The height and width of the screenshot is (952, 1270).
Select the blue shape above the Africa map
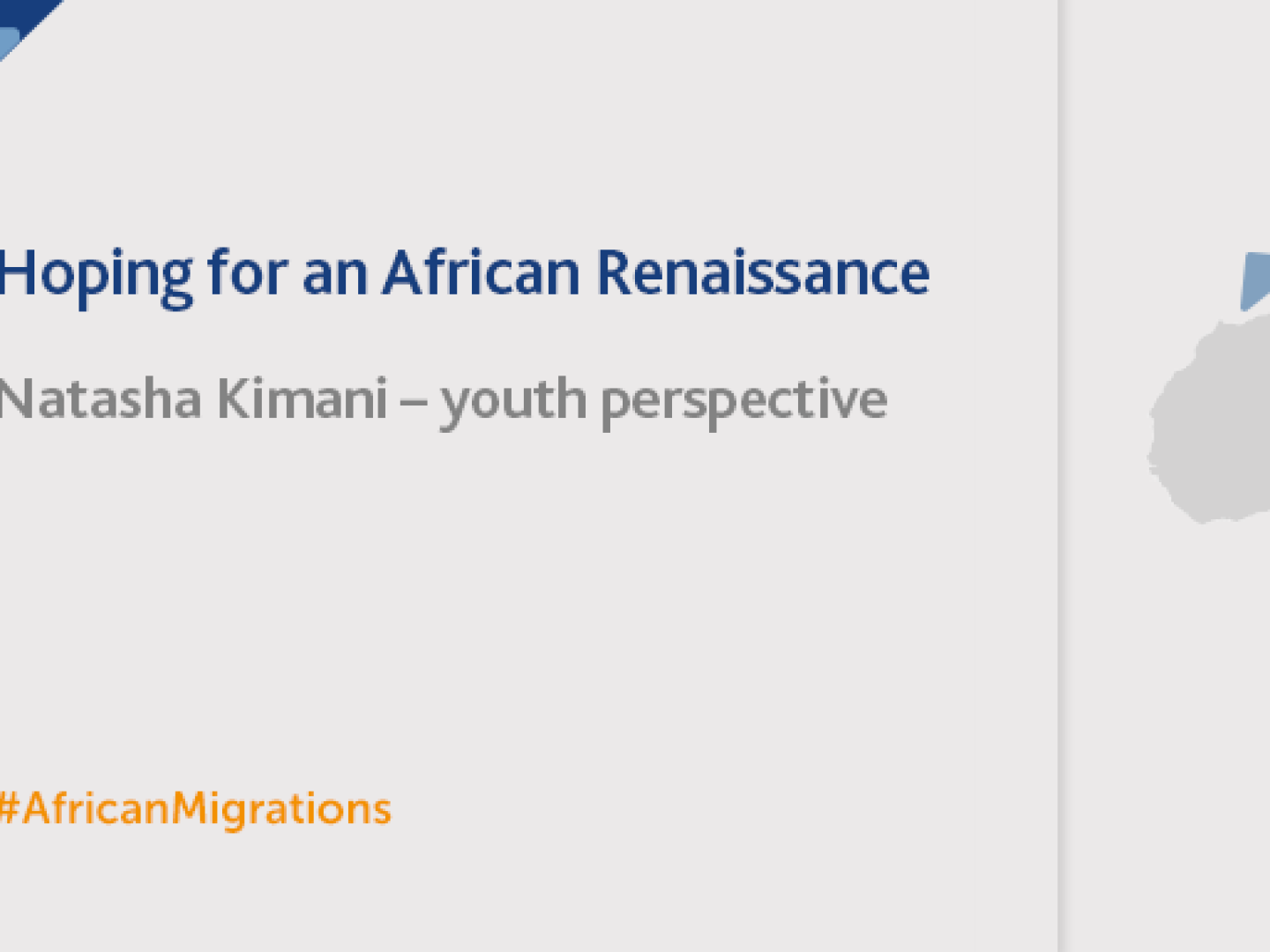tap(1255, 281)
